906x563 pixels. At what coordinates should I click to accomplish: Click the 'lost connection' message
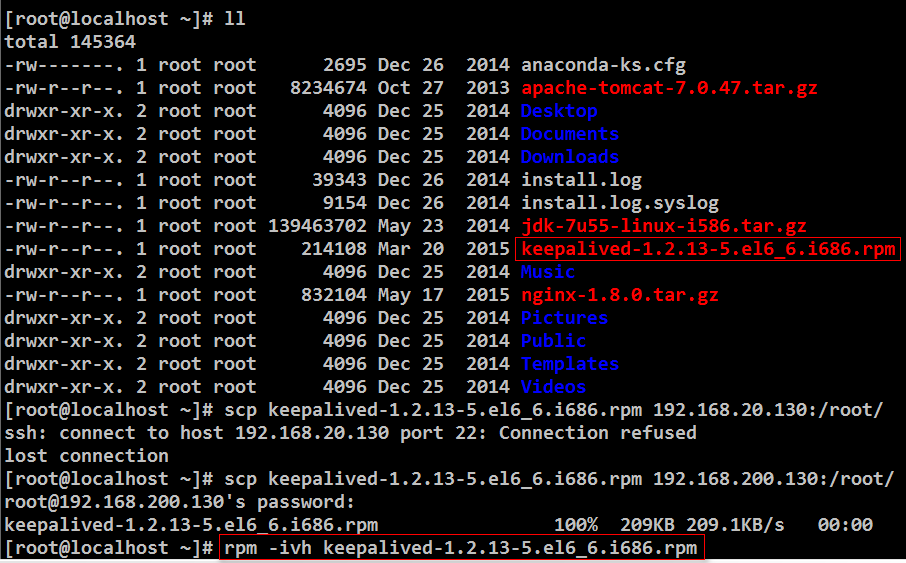coord(87,456)
